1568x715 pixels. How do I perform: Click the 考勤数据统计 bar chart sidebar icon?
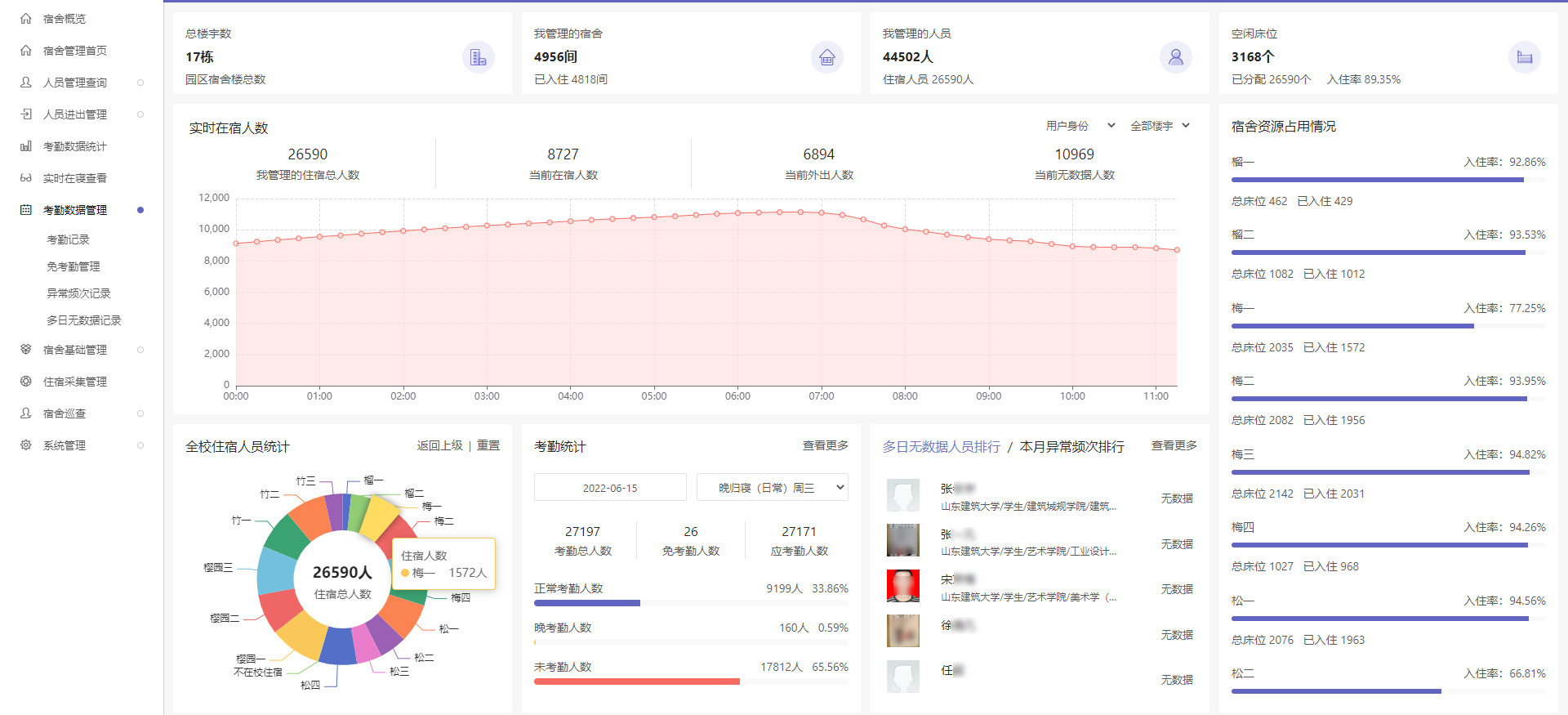coord(26,146)
